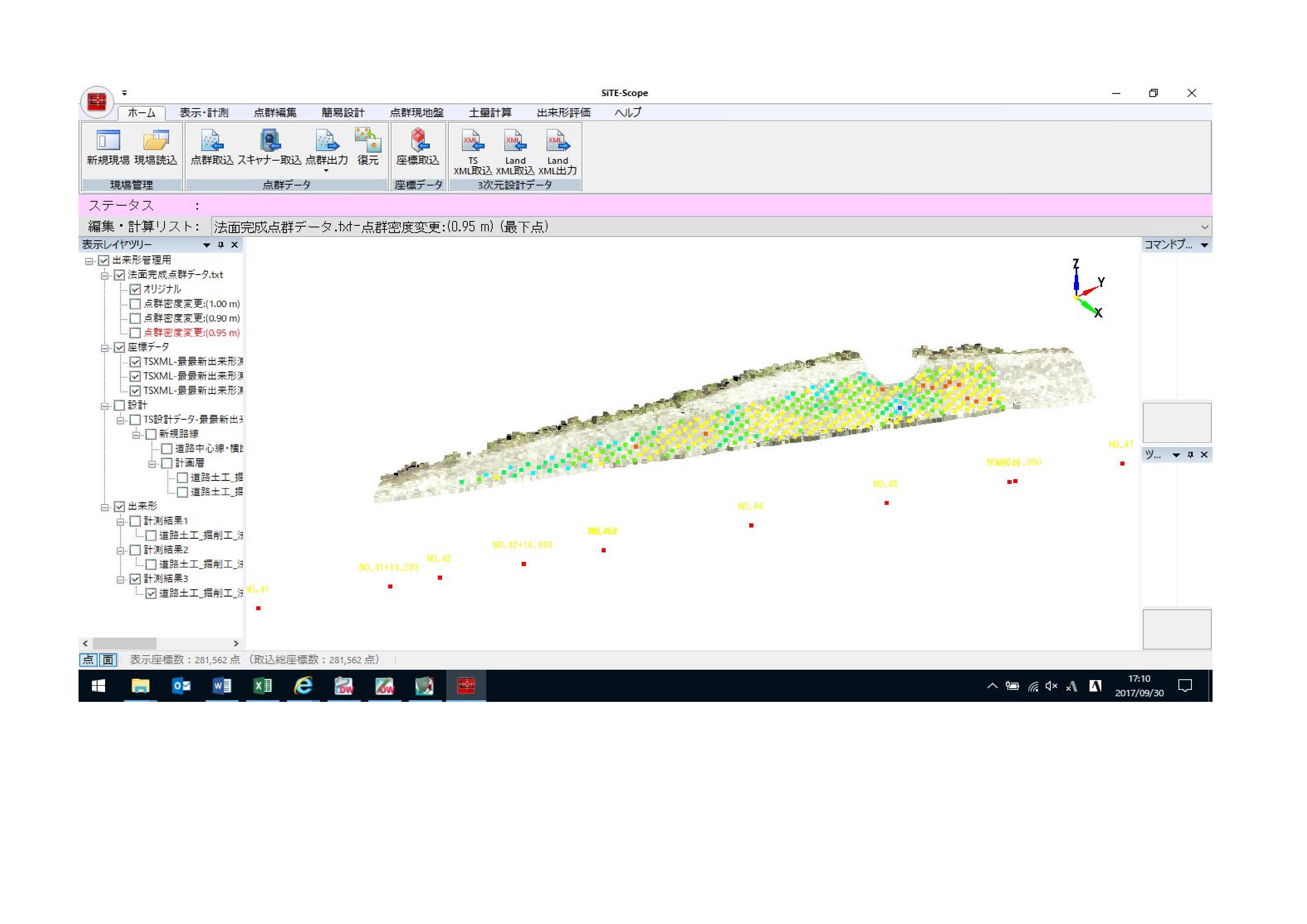Switch to the 点群編集 ribbon tab

point(275,113)
